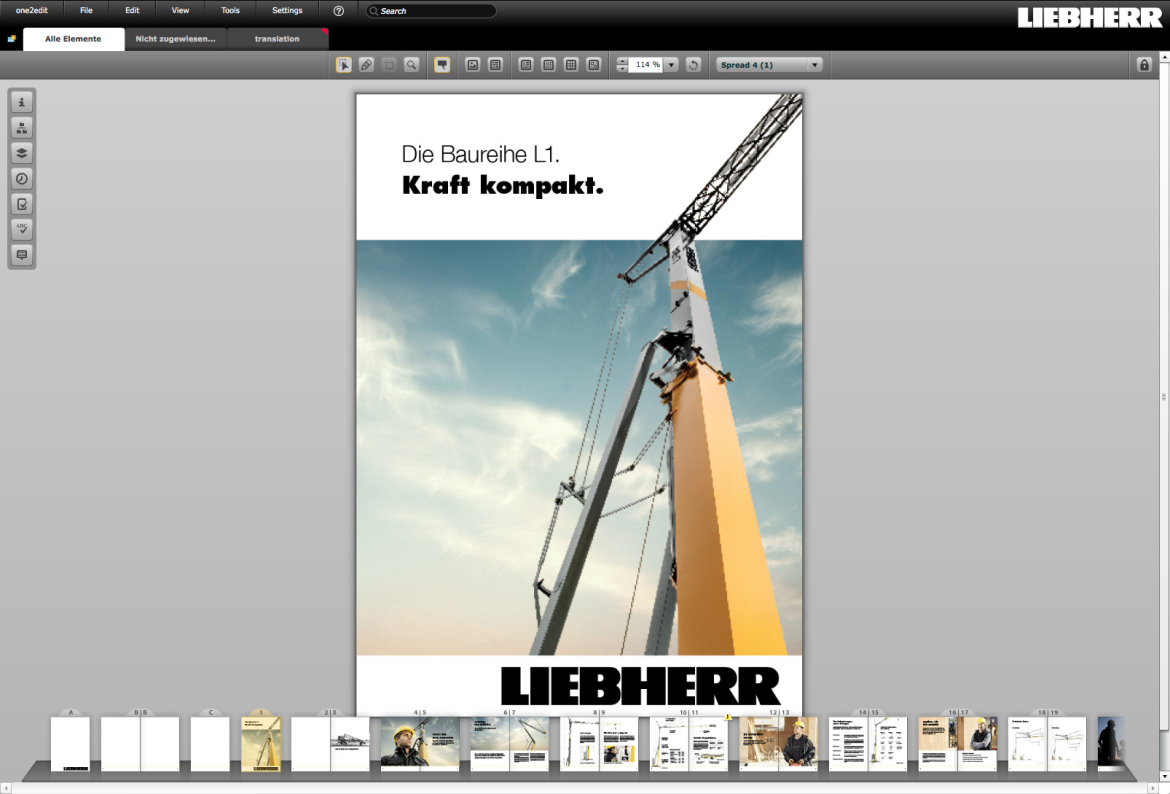Click the image frame toolbar icon

click(x=472, y=65)
